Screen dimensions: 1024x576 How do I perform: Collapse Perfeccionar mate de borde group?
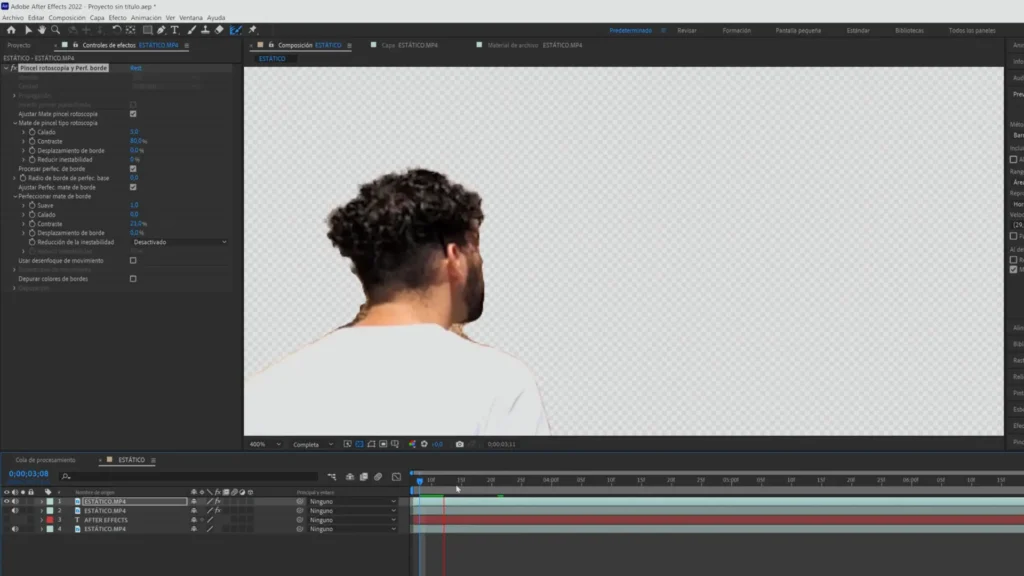tap(16, 196)
